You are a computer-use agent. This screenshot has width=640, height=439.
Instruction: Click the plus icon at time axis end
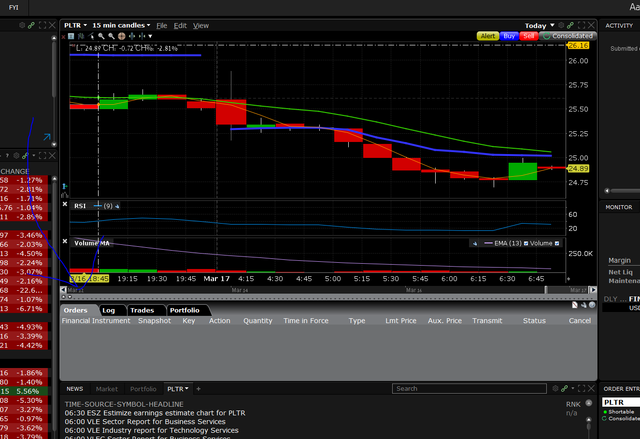pos(568,279)
